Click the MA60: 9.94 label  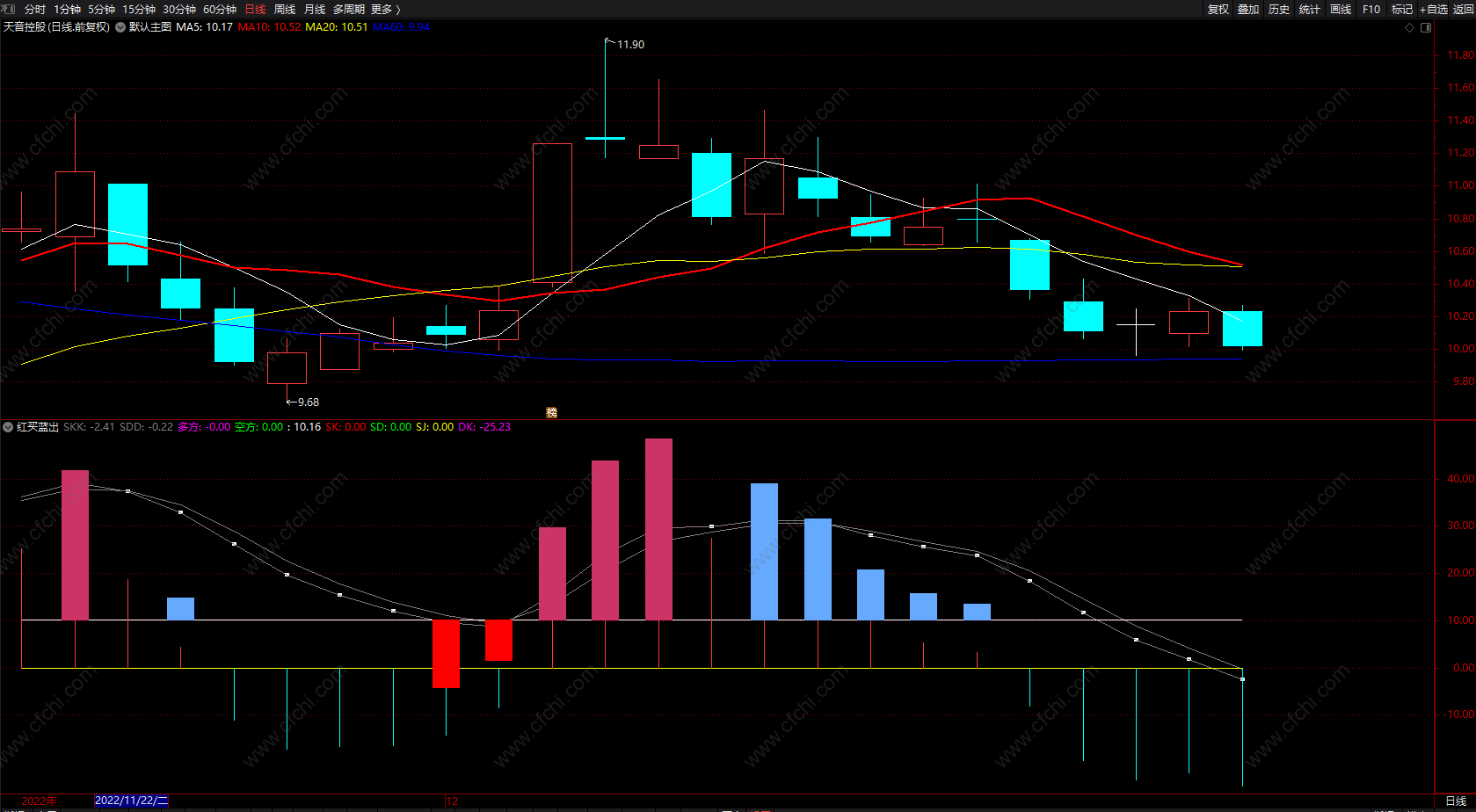pyautogui.click(x=402, y=27)
